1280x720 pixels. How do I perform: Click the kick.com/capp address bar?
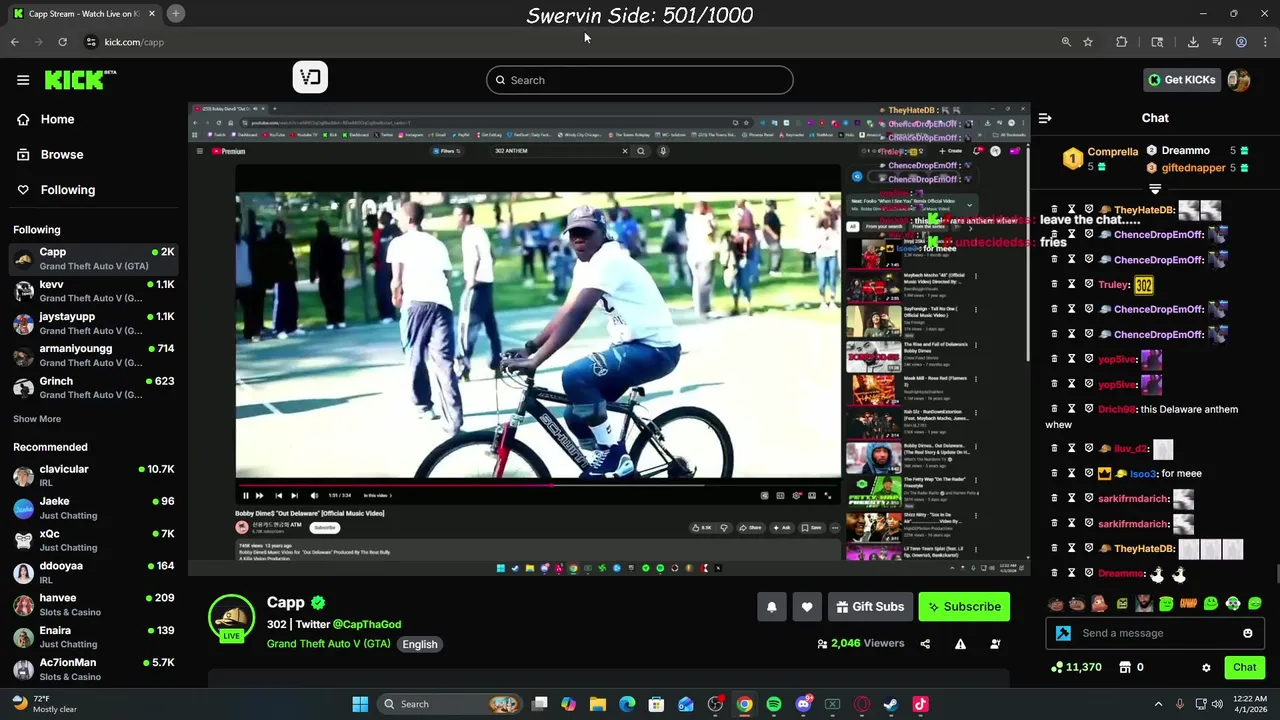[570, 42]
